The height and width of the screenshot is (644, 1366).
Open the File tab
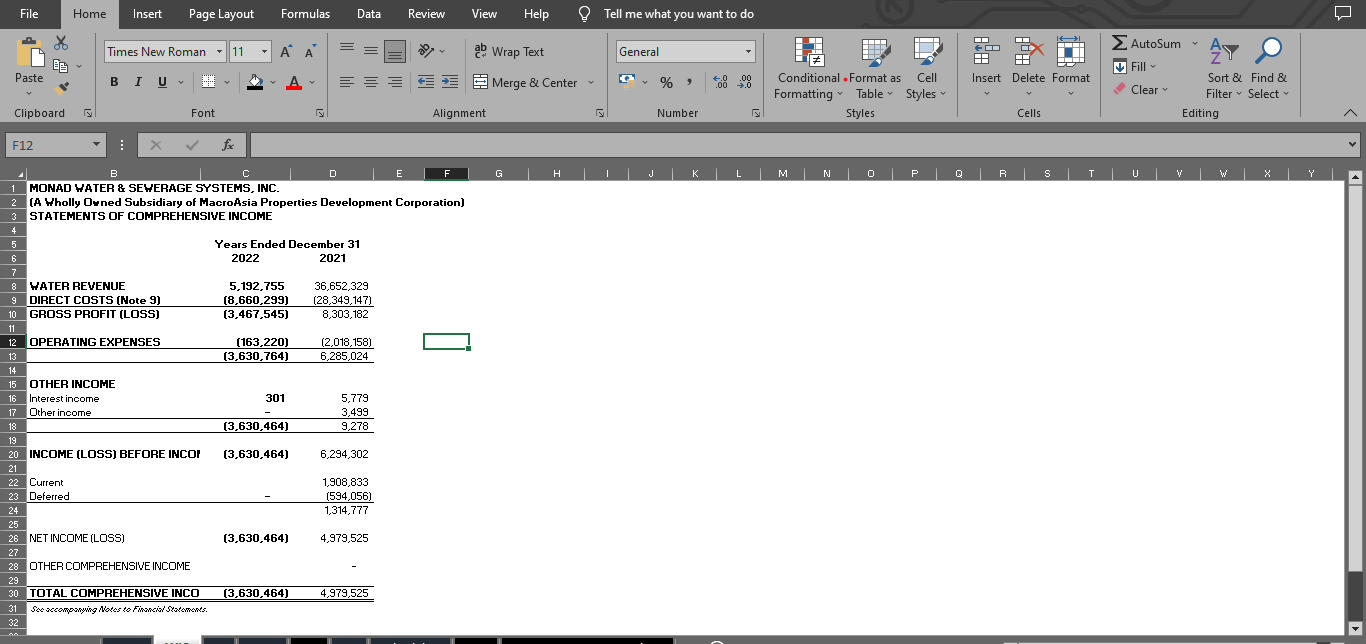[x=30, y=14]
